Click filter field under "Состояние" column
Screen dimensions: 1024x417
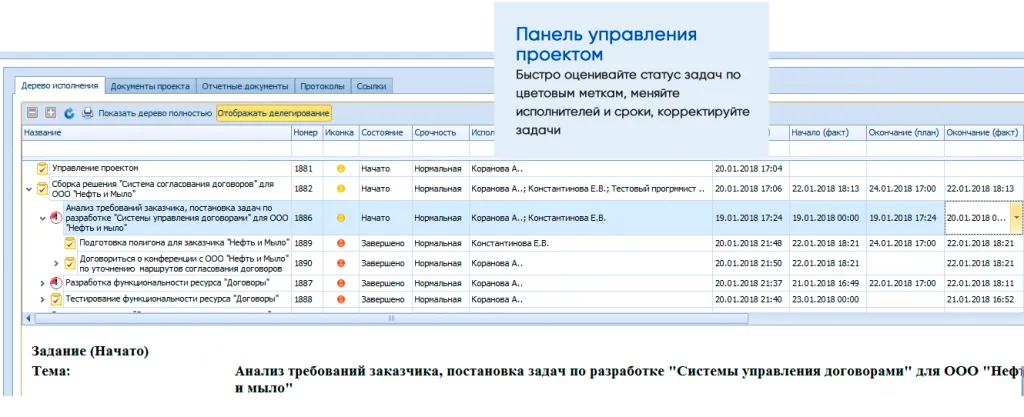point(385,149)
